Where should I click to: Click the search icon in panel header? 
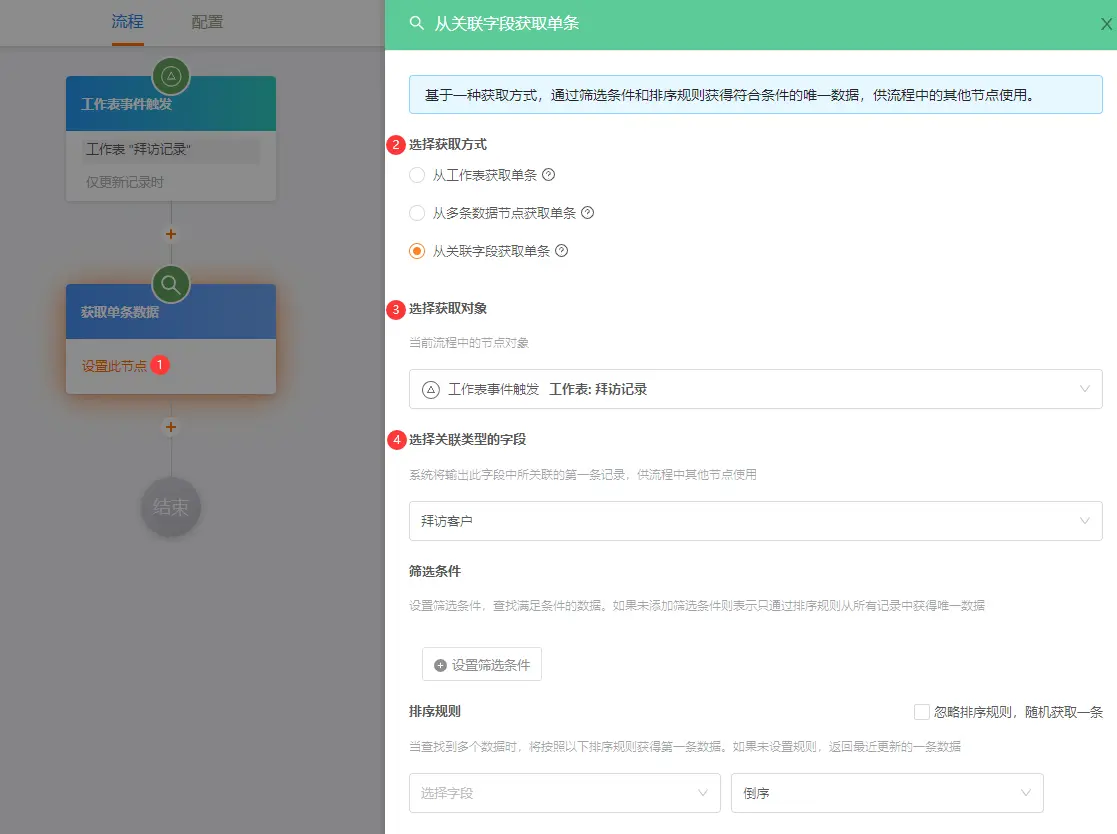point(417,24)
